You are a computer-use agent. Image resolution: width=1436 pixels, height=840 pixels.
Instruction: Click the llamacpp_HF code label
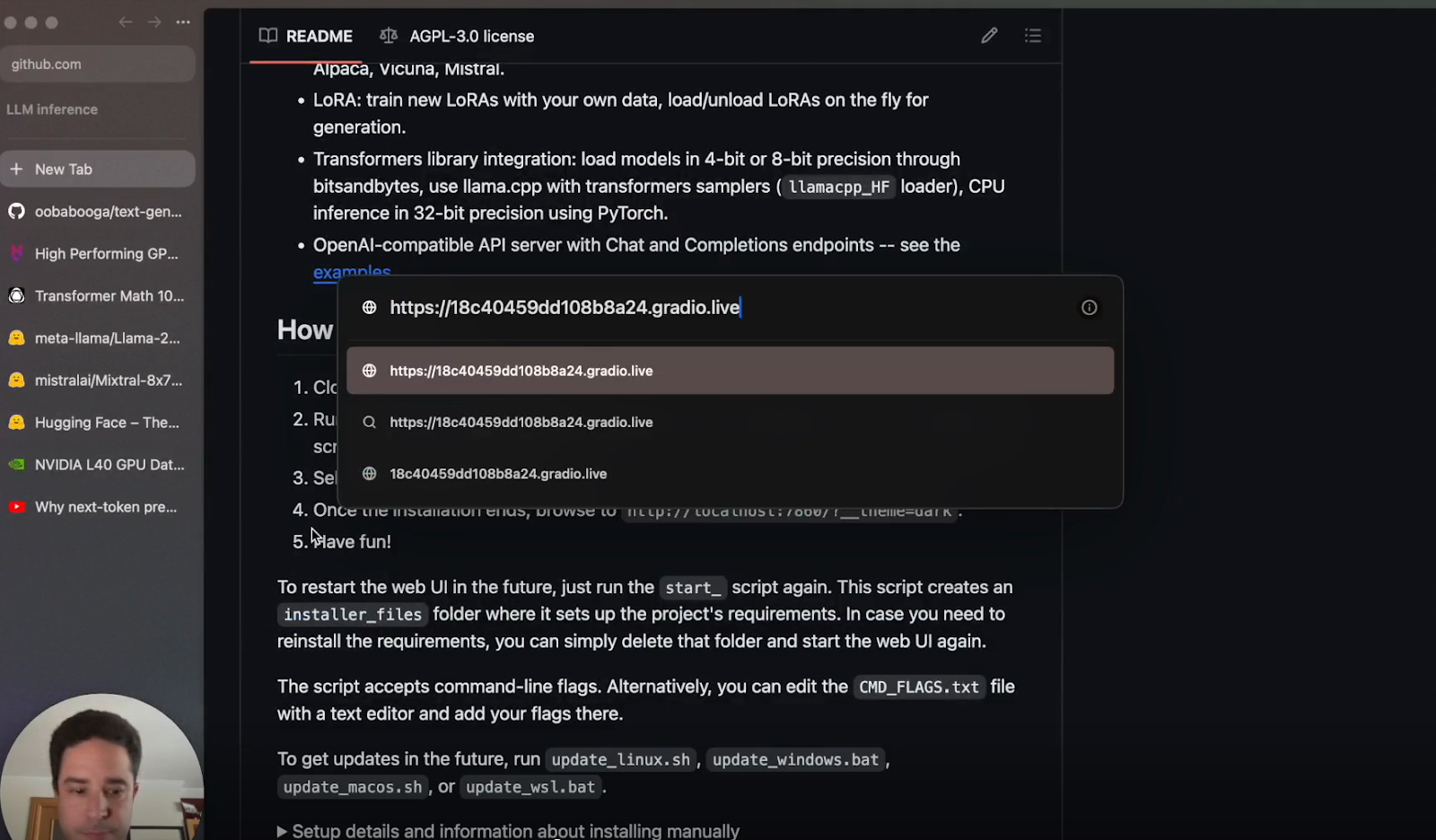[839, 187]
